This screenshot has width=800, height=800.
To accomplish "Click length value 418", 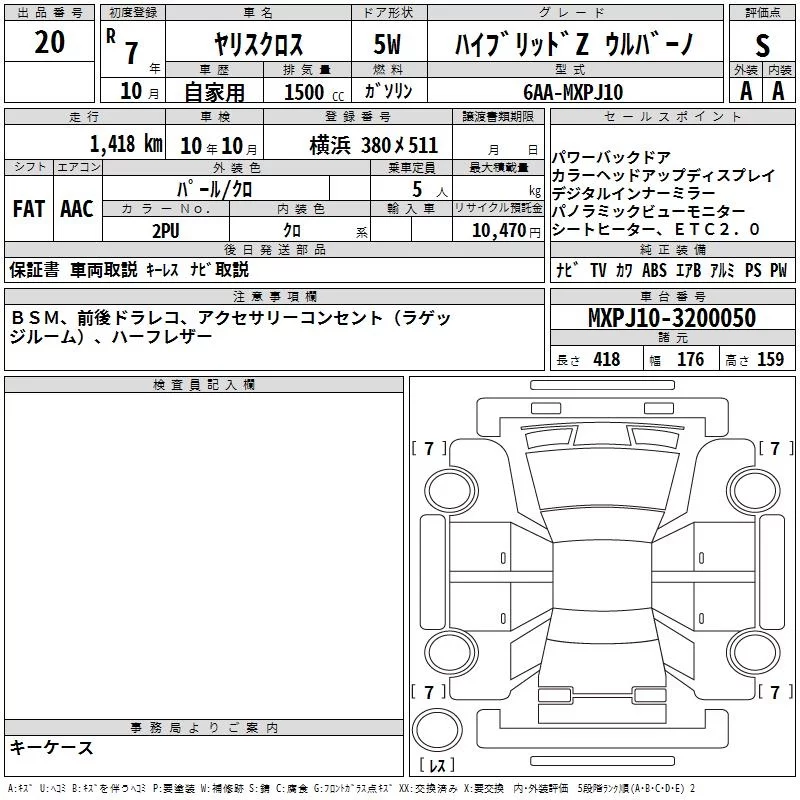I will tap(607, 359).
